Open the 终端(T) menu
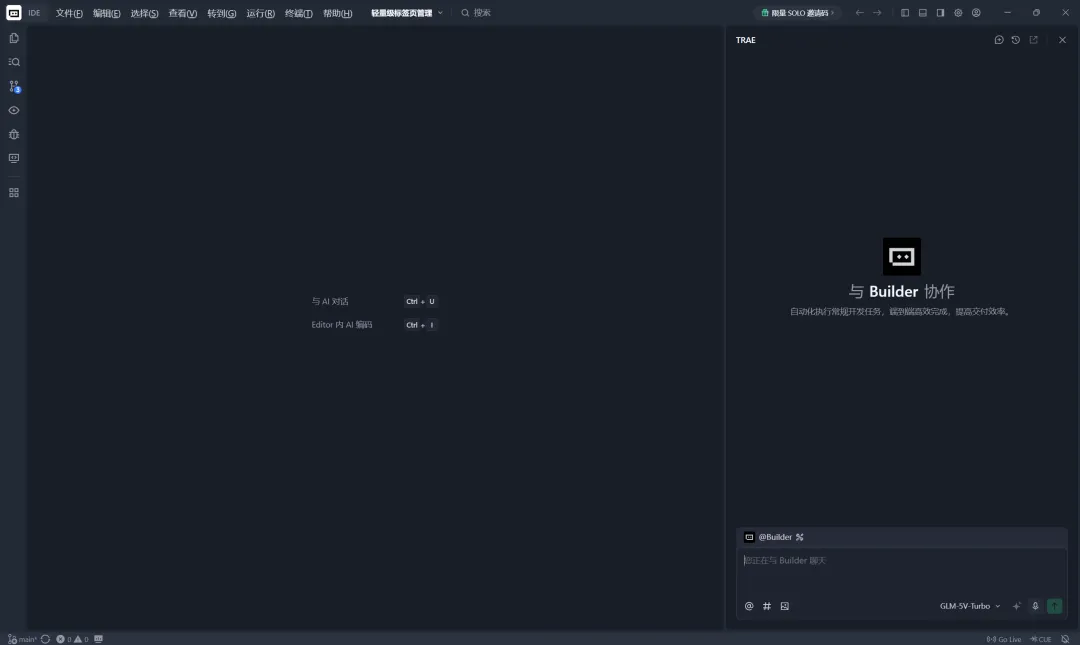The height and width of the screenshot is (645, 1080). coord(299,13)
